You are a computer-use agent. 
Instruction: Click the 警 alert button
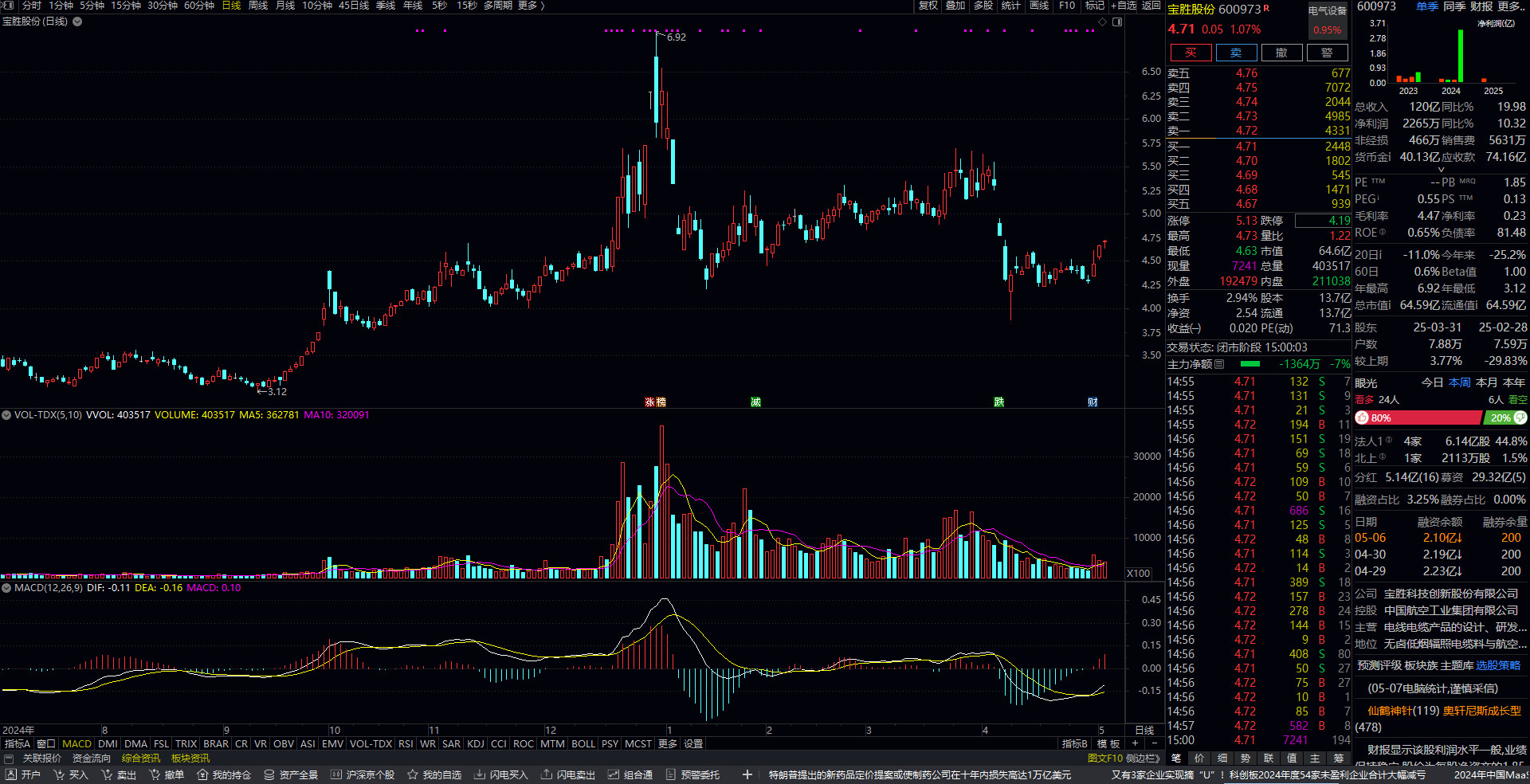coord(1327,53)
